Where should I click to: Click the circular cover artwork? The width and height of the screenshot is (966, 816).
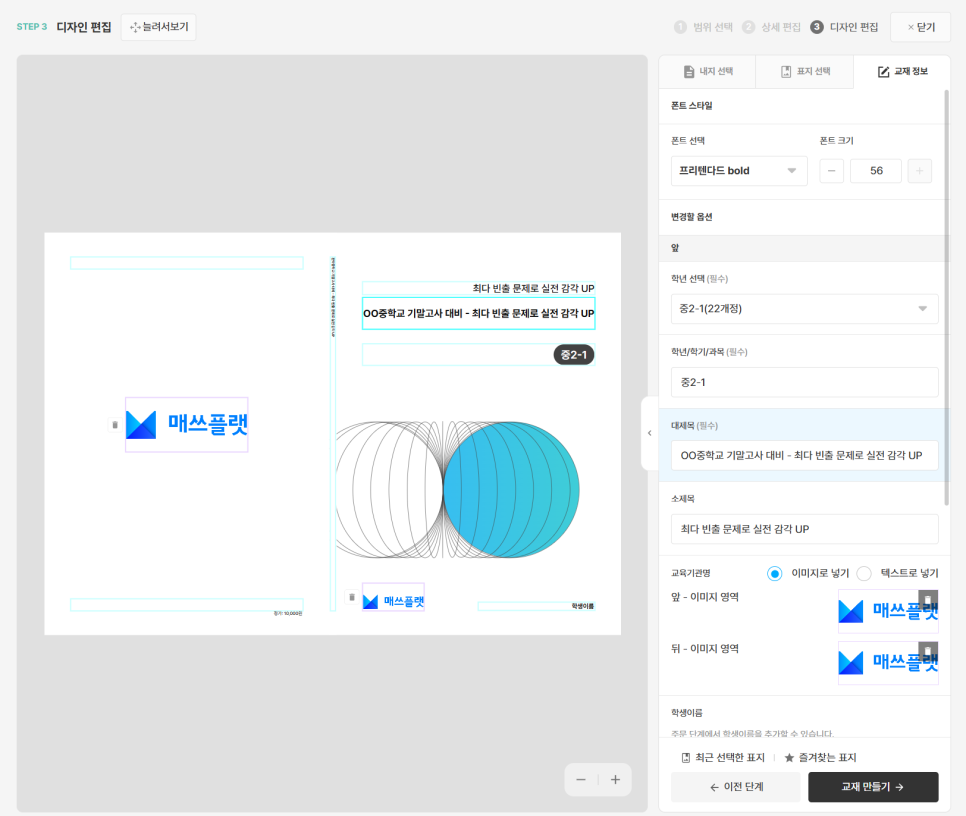tap(457, 490)
